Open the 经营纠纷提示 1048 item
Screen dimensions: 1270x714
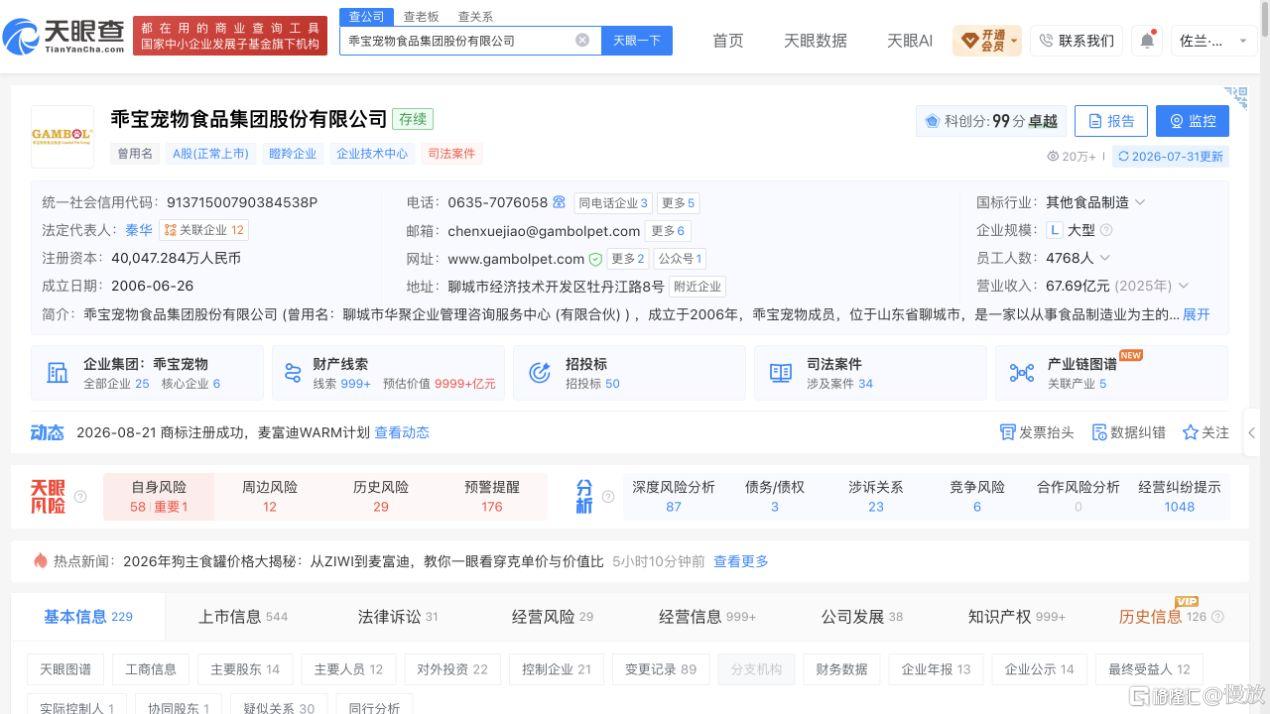[x=1179, y=496]
